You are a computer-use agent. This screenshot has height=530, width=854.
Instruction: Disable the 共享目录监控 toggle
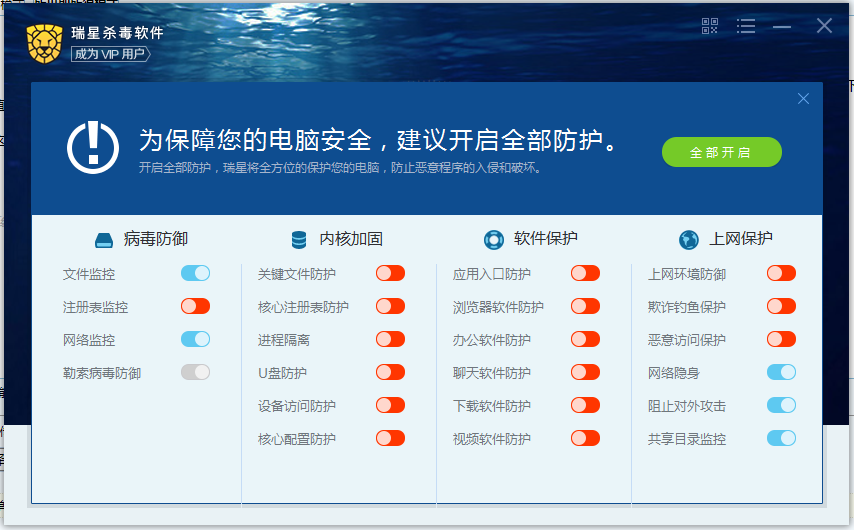(x=782, y=438)
